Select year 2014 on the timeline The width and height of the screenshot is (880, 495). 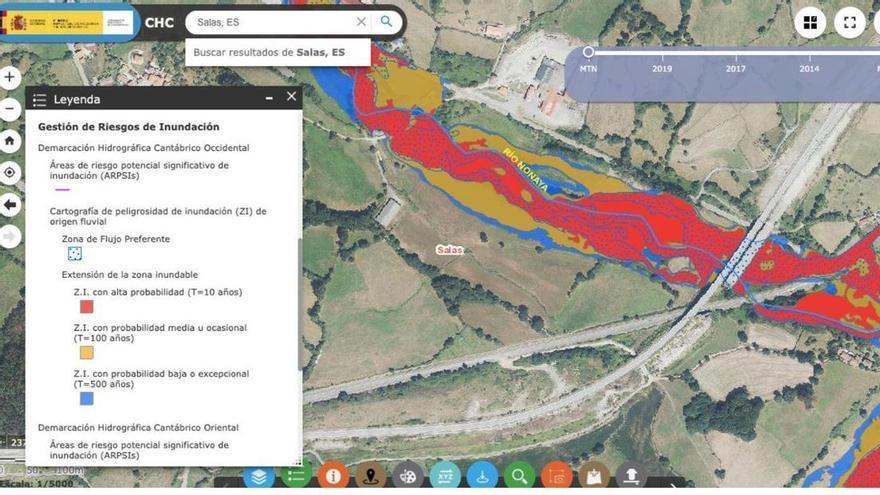pyautogui.click(x=809, y=68)
